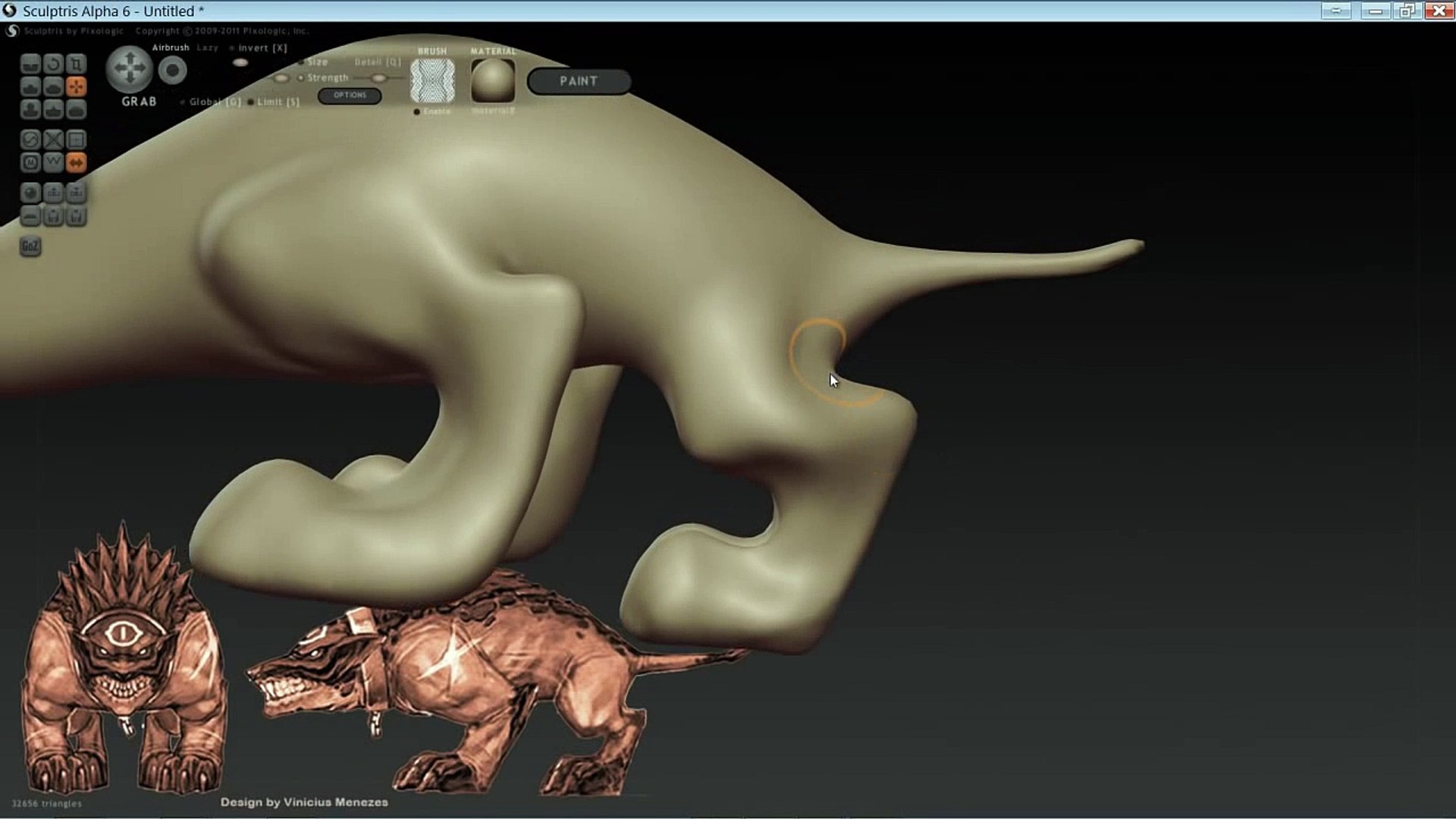Switch to PAINT mode
This screenshot has width=1456, height=819.
tap(579, 81)
